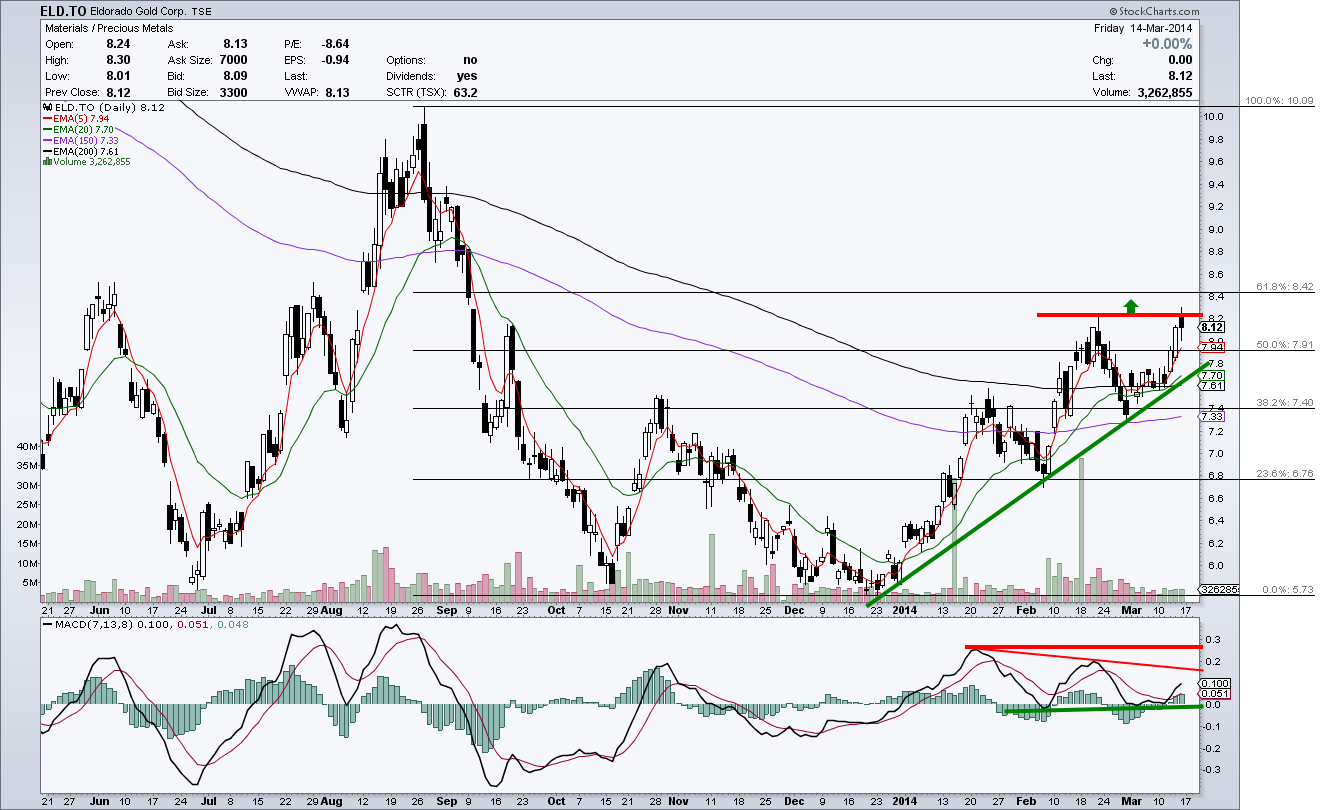Viewport: 1340px width, 810px height.
Task: Click the Nov label on main chart date axis
Action: coord(678,608)
